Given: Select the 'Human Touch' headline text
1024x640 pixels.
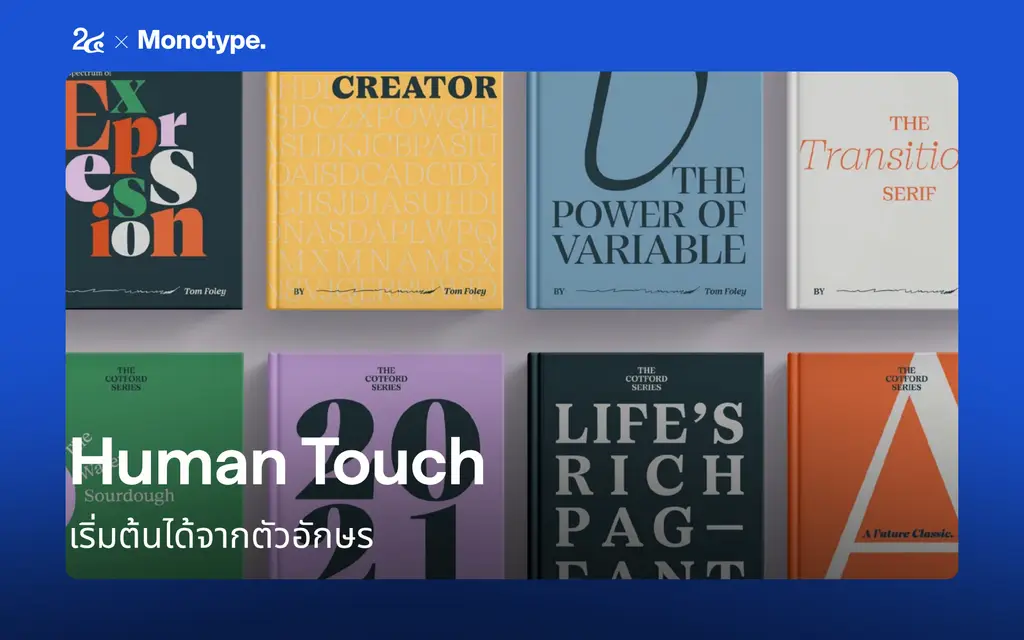Looking at the screenshot, I should 277,462.
